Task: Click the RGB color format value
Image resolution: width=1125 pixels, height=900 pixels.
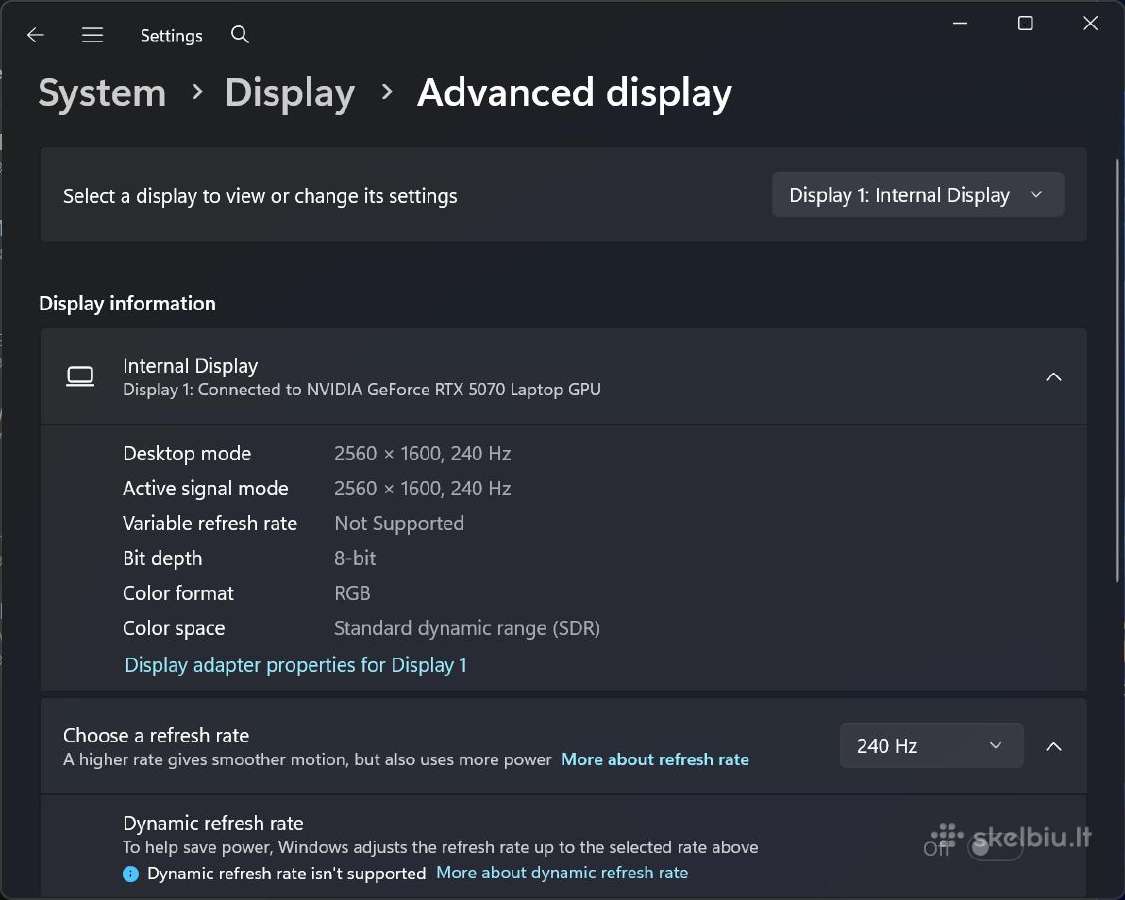Action: 352,594
